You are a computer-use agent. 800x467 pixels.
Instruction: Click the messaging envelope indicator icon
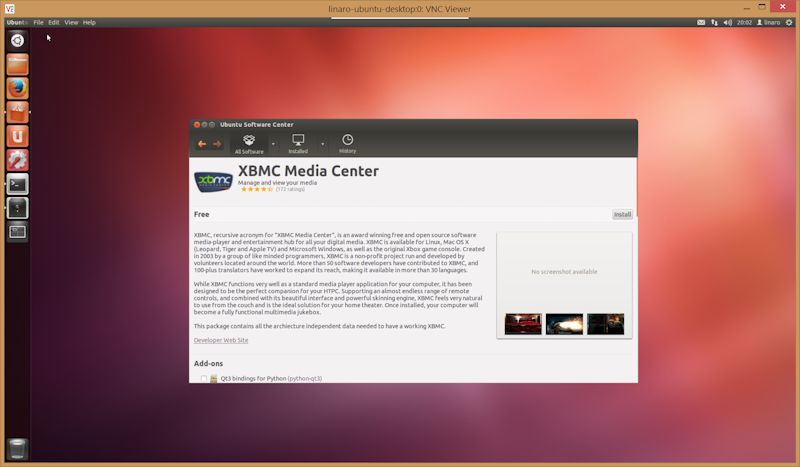tap(701, 22)
